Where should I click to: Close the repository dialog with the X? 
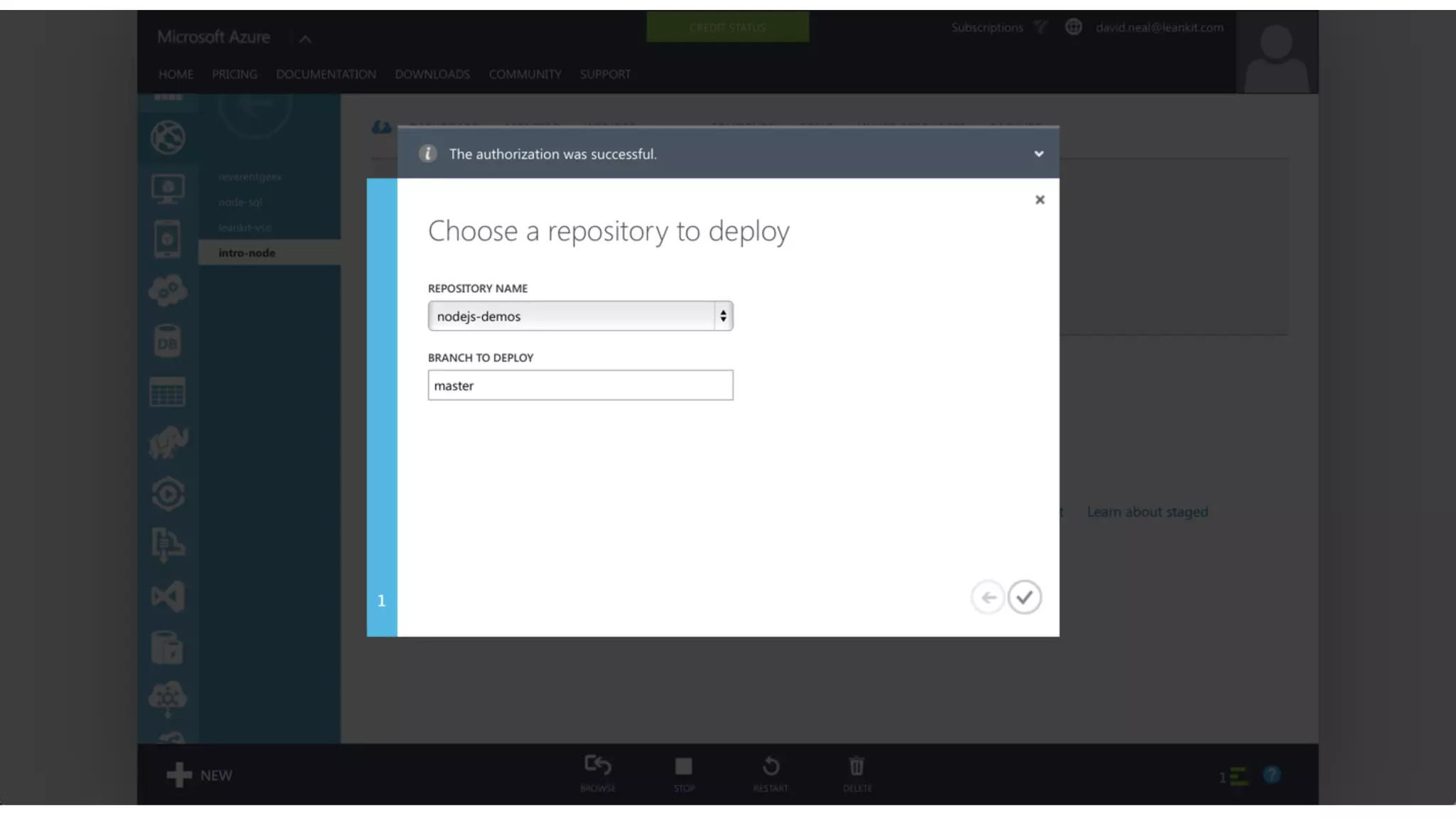1039,200
